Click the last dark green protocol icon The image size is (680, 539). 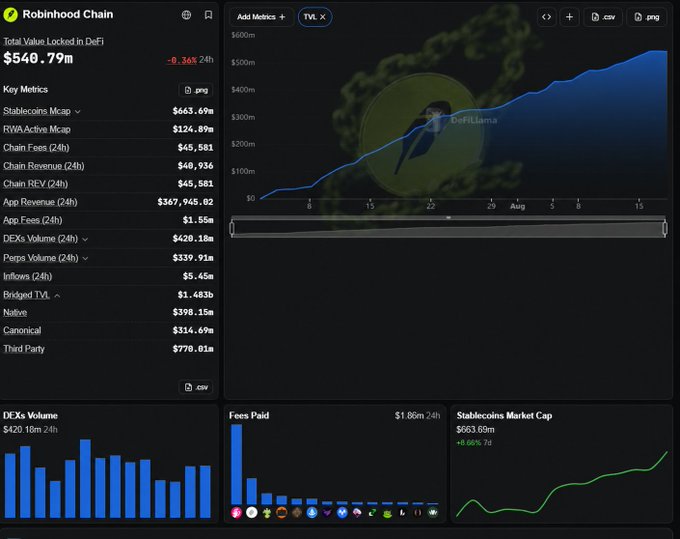(432, 513)
